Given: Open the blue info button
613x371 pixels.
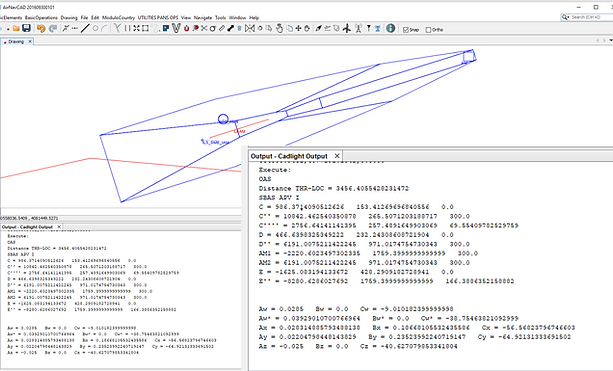Looking at the screenshot, I should coord(391,28).
